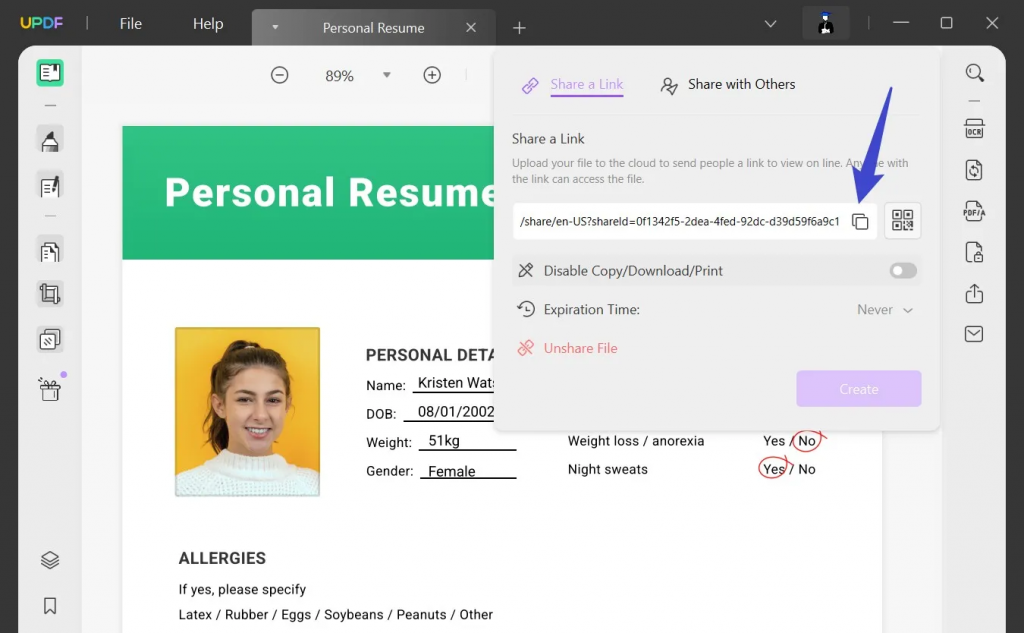
Task: Open the zoom level dropdown
Action: pyautogui.click(x=386, y=74)
